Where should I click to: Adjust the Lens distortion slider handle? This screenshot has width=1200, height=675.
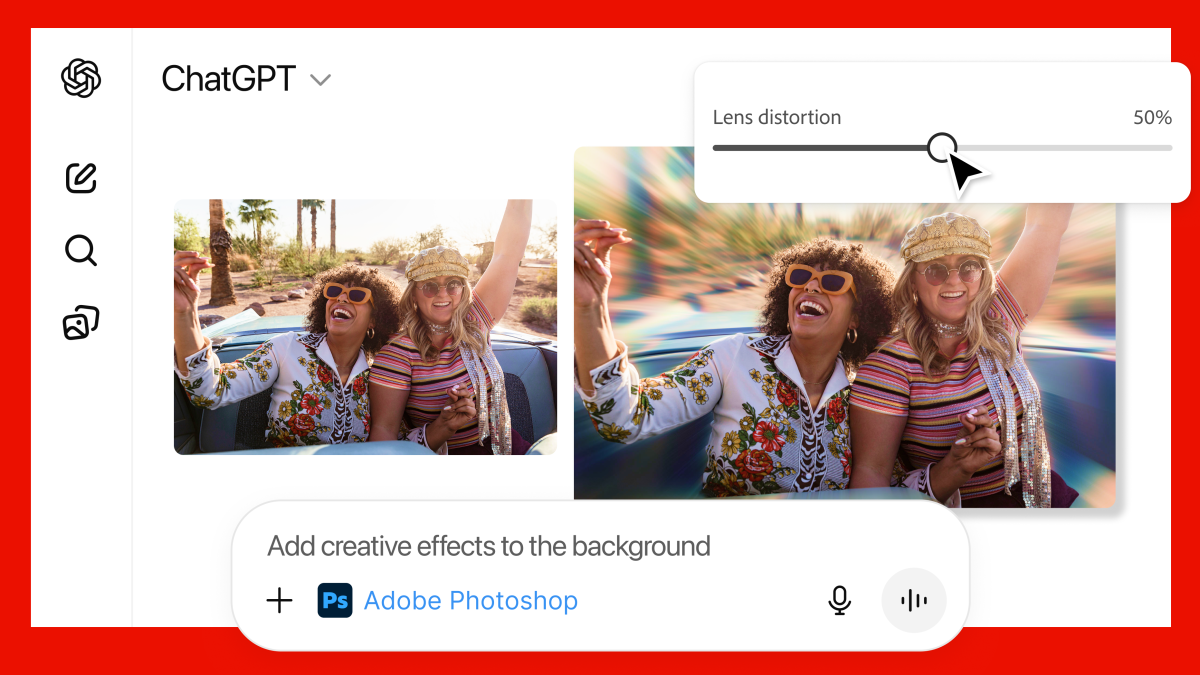tap(941, 148)
